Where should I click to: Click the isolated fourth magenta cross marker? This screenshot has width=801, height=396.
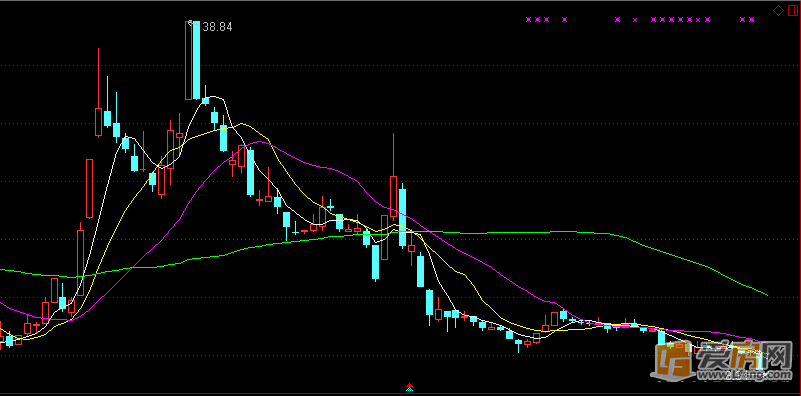pyautogui.click(x=564, y=19)
